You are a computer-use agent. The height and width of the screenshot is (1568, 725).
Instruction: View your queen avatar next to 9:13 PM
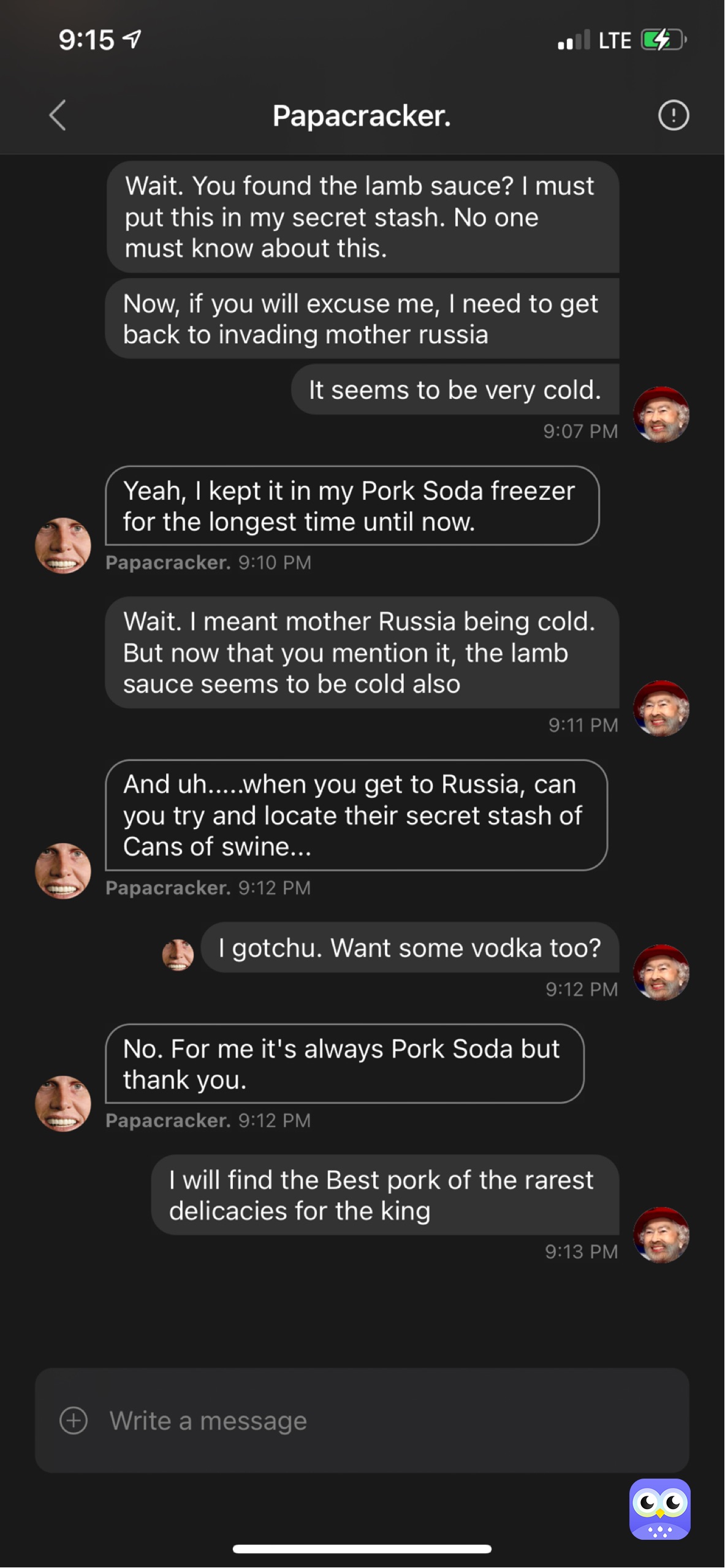click(661, 1237)
